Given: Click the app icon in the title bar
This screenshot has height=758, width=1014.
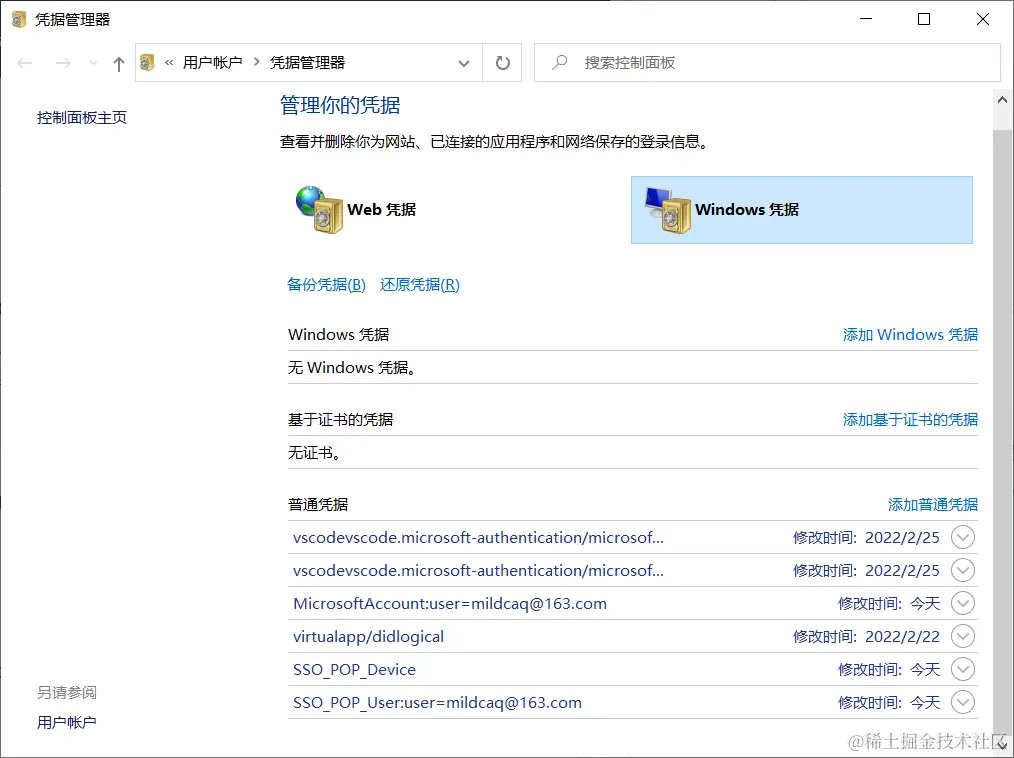Looking at the screenshot, I should tap(17, 18).
